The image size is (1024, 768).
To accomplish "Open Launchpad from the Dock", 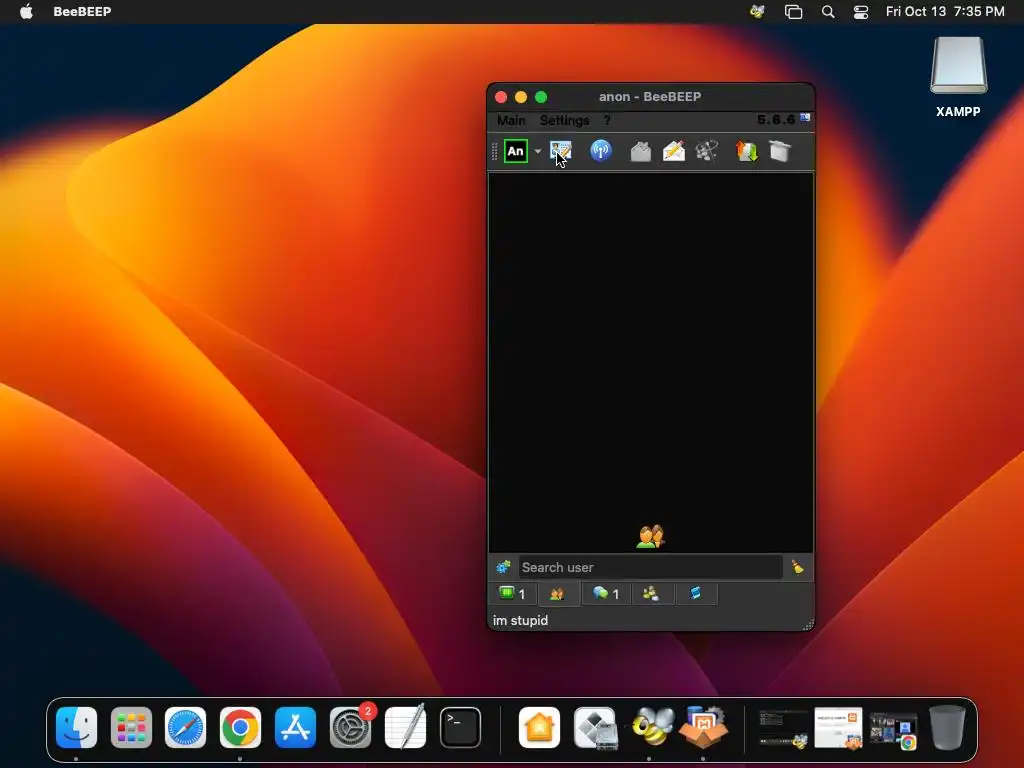I will coord(131,727).
